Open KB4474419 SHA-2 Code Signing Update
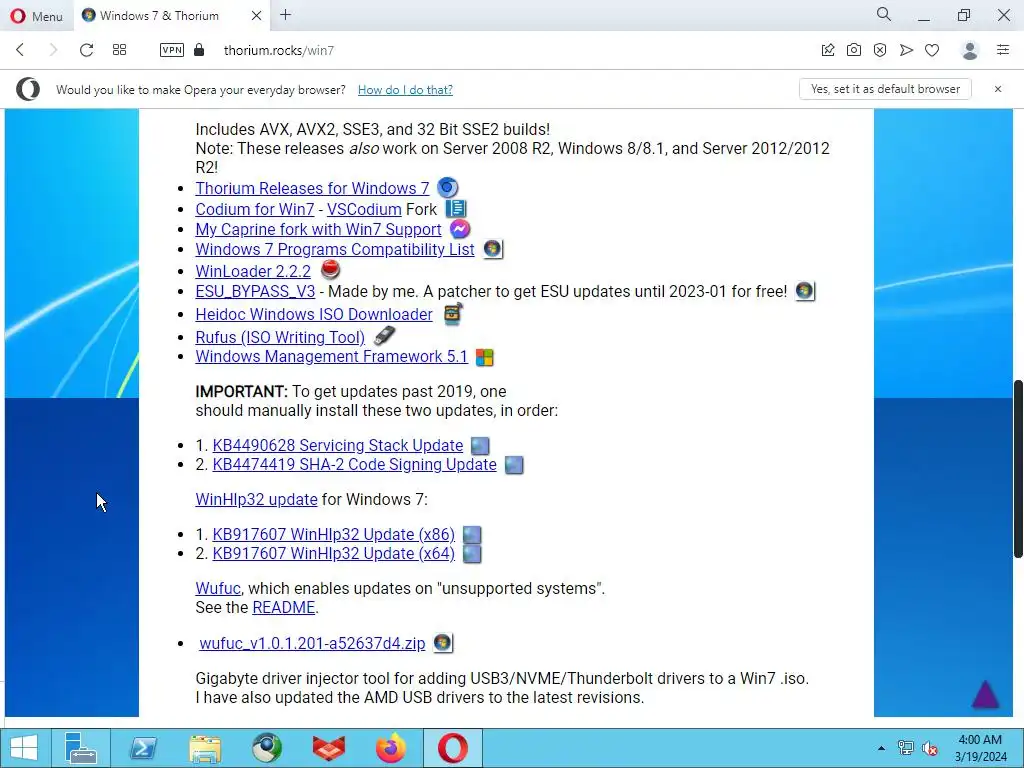 click(x=355, y=464)
